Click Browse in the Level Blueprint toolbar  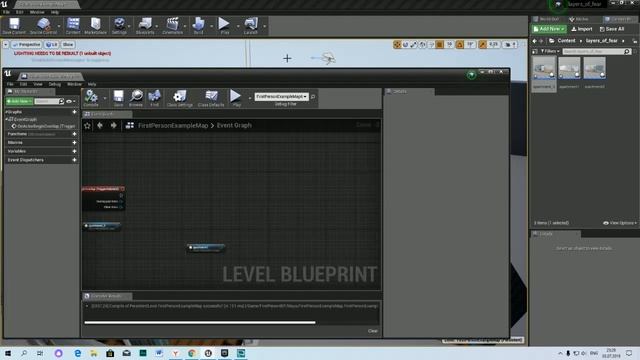pos(136,98)
